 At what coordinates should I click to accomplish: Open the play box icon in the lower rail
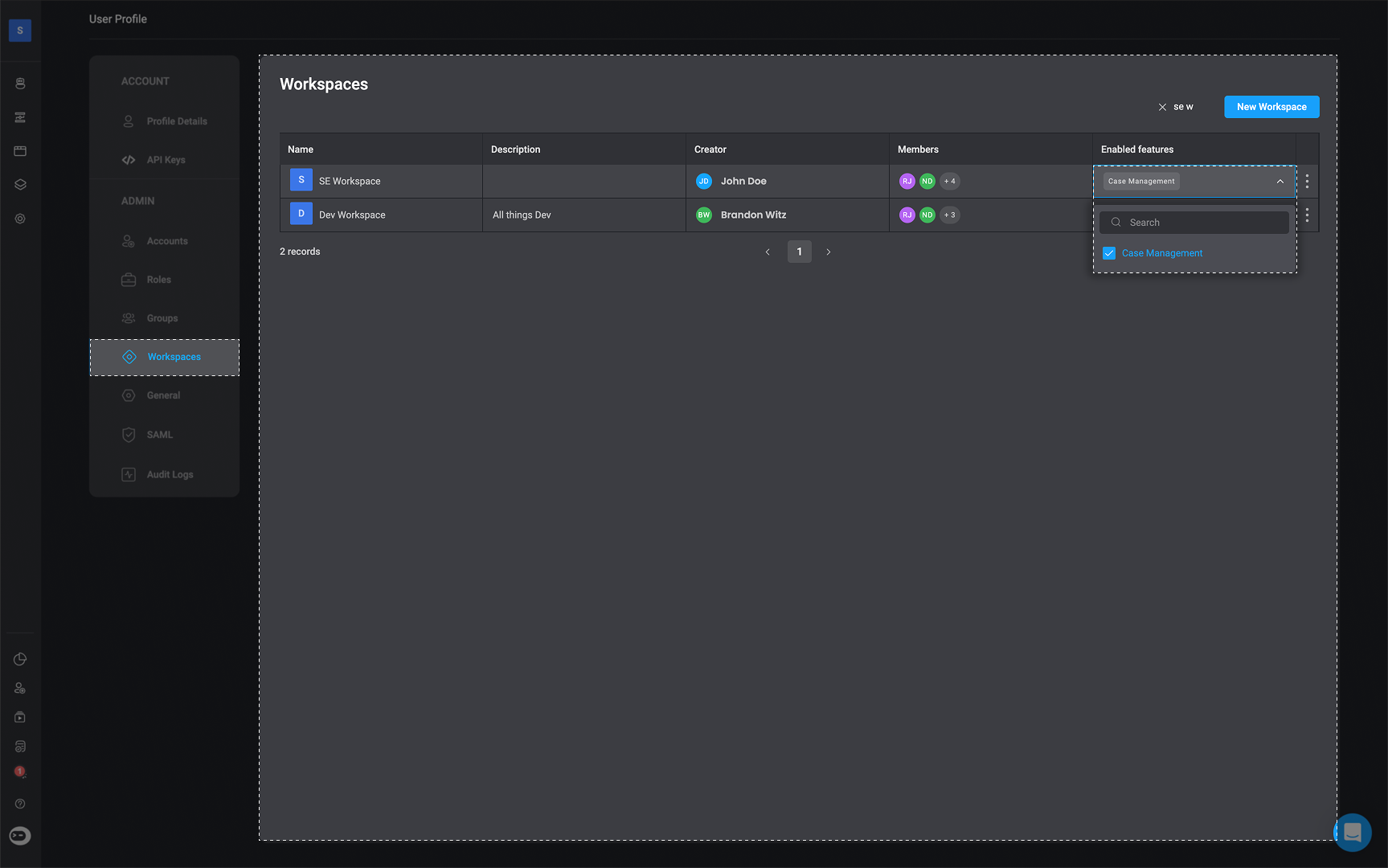coord(20,717)
